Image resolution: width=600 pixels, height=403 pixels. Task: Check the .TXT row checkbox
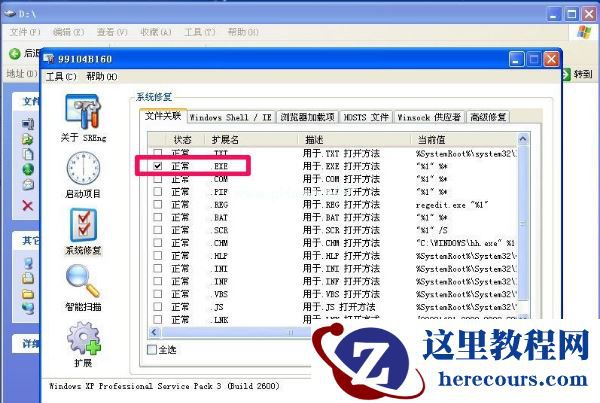tap(158, 153)
